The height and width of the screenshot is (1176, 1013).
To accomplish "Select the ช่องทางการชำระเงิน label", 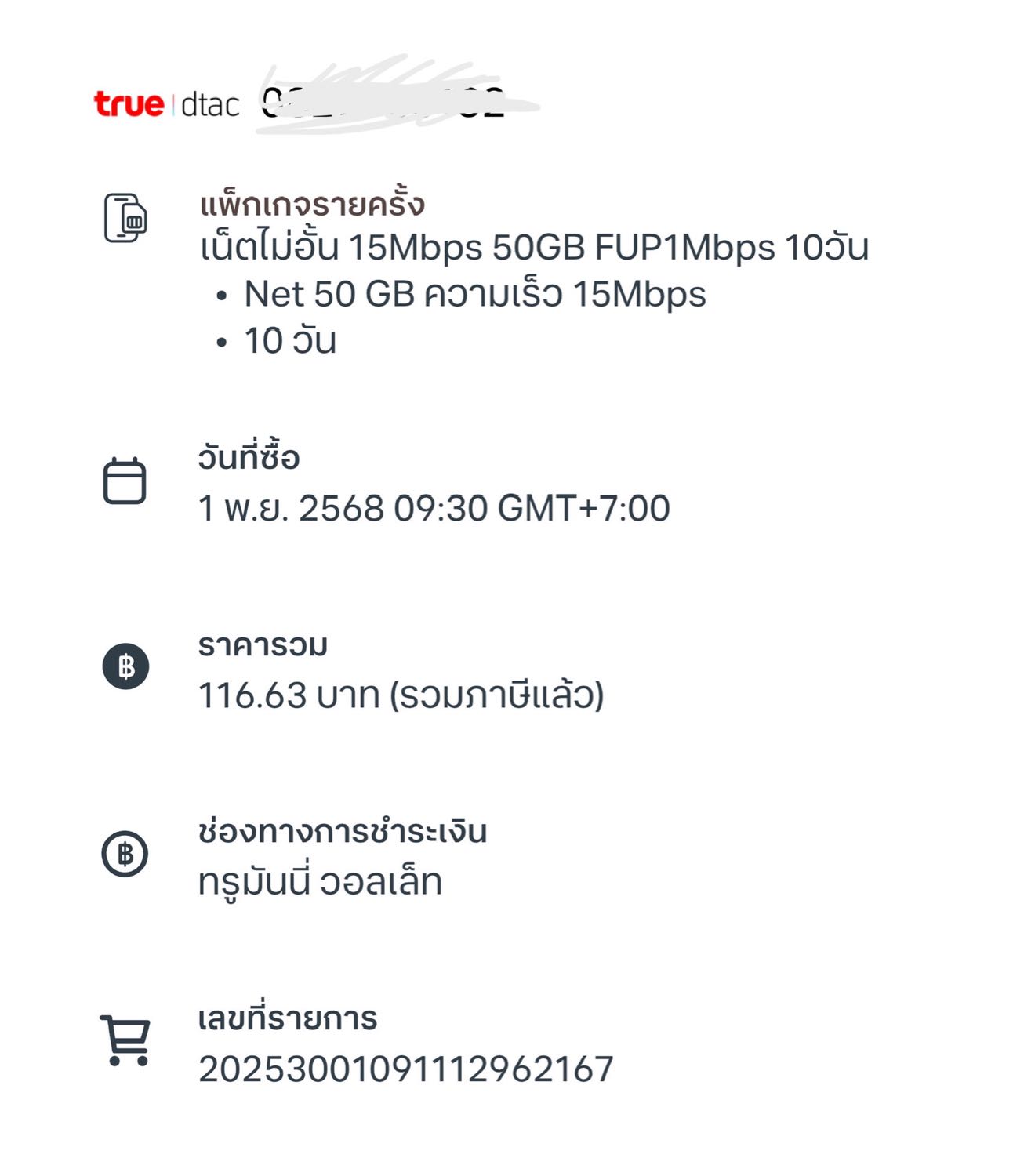I will pos(343,832).
